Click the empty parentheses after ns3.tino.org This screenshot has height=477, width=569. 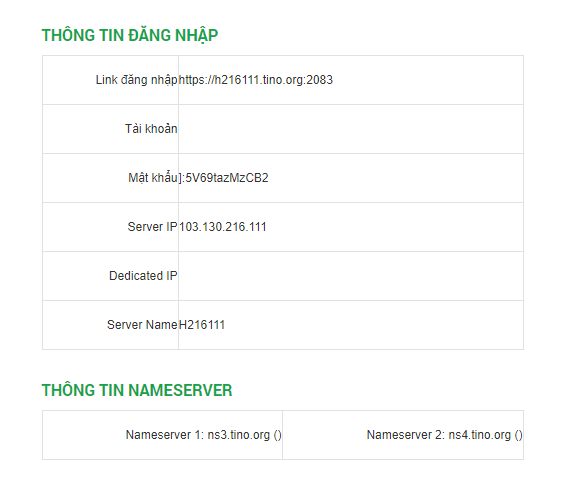click(278, 435)
